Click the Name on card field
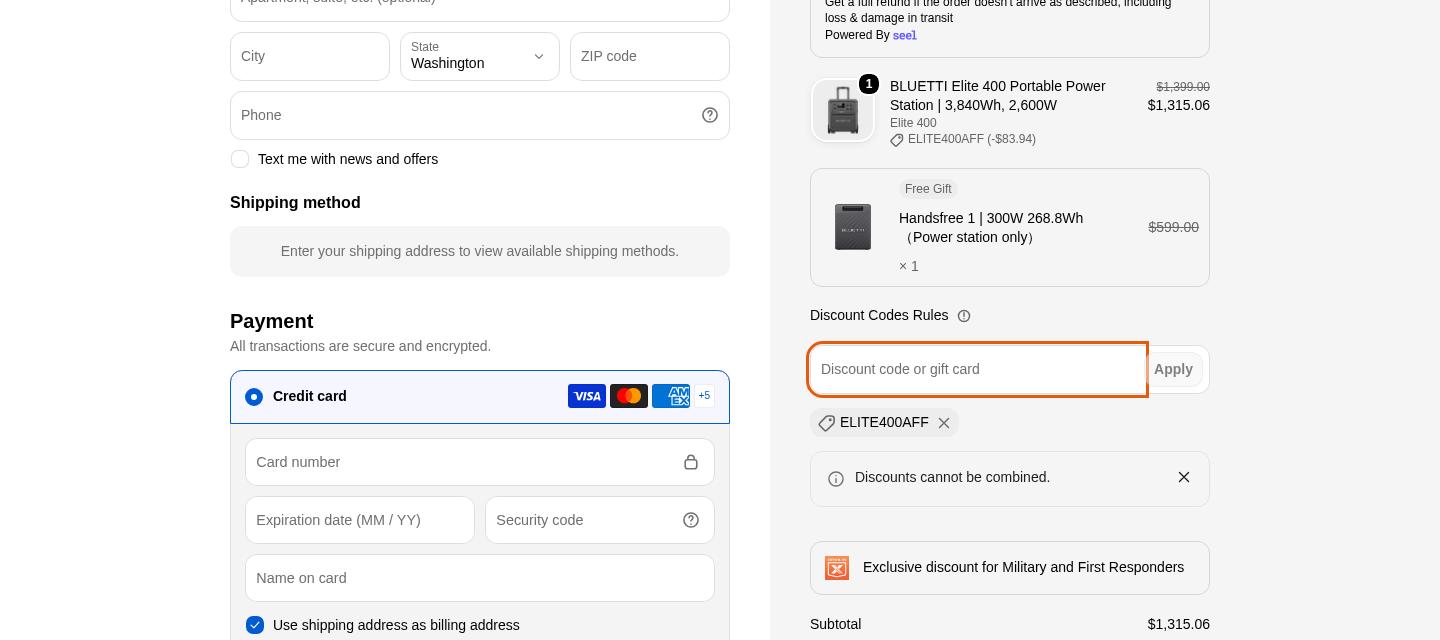1440x640 pixels. [480, 578]
